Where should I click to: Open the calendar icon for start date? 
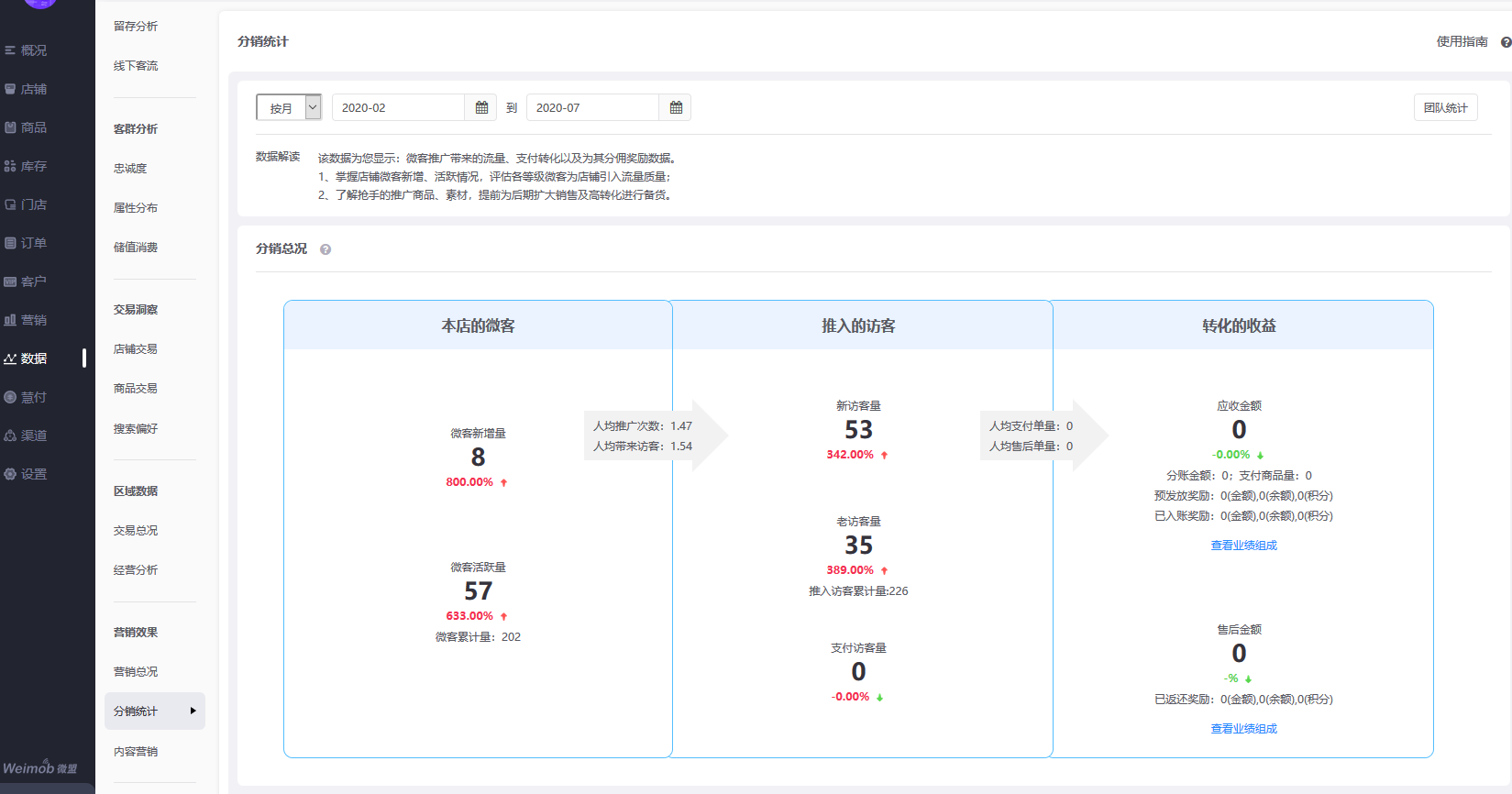coord(481,107)
